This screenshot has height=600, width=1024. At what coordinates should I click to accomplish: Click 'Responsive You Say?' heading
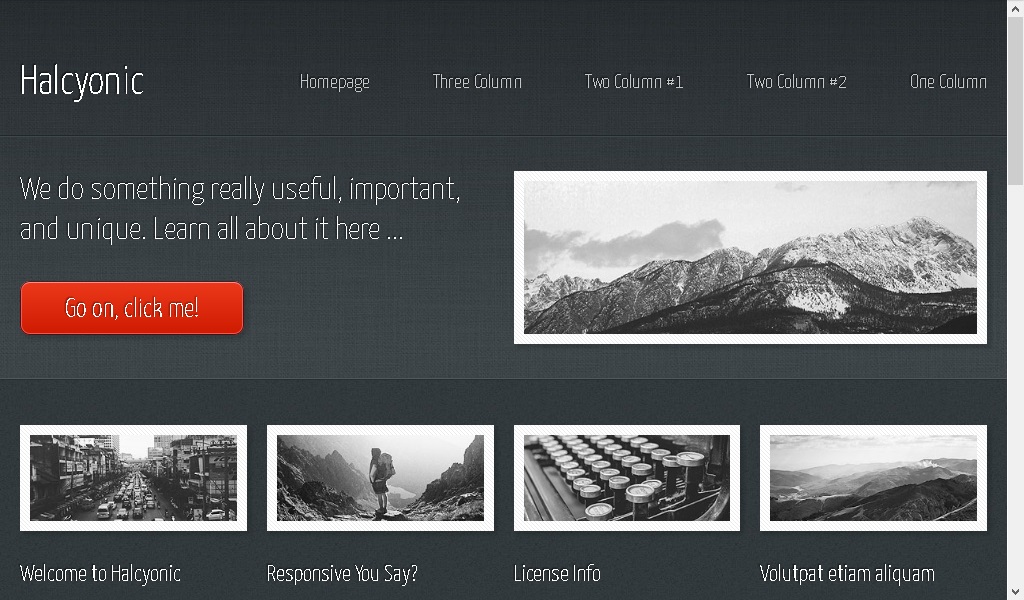pyautogui.click(x=342, y=574)
